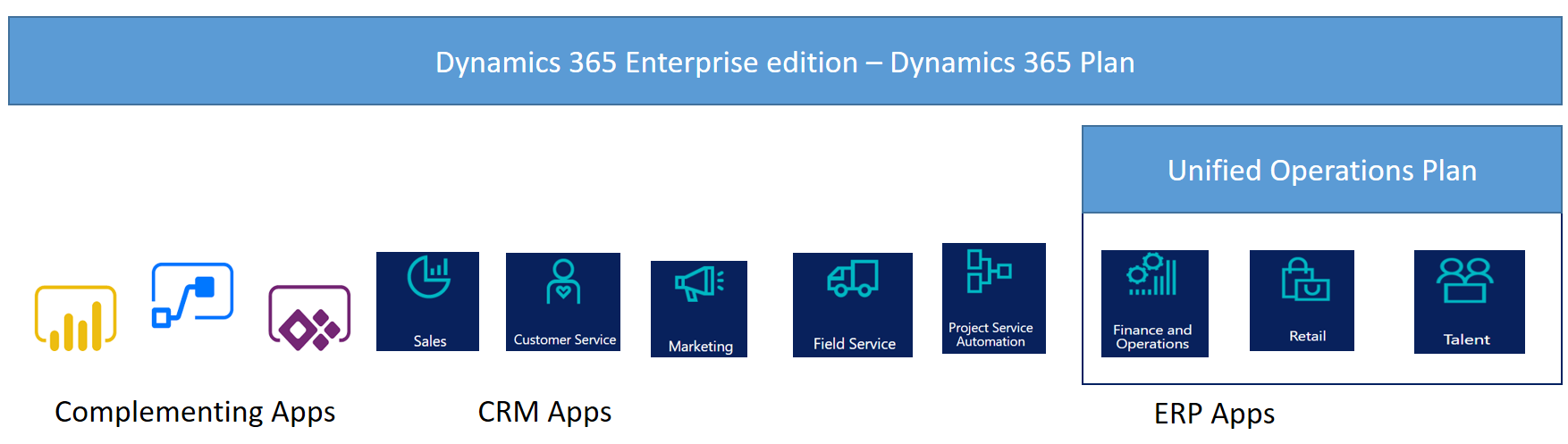The height and width of the screenshot is (444, 1568).
Task: Click the megaphone icon in Marketing tile
Action: coord(699,284)
